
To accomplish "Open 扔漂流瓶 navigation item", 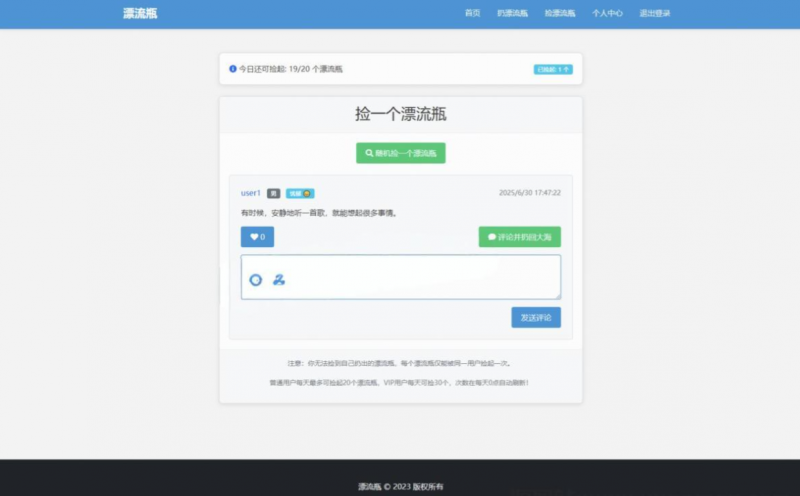I will click(x=512, y=14).
